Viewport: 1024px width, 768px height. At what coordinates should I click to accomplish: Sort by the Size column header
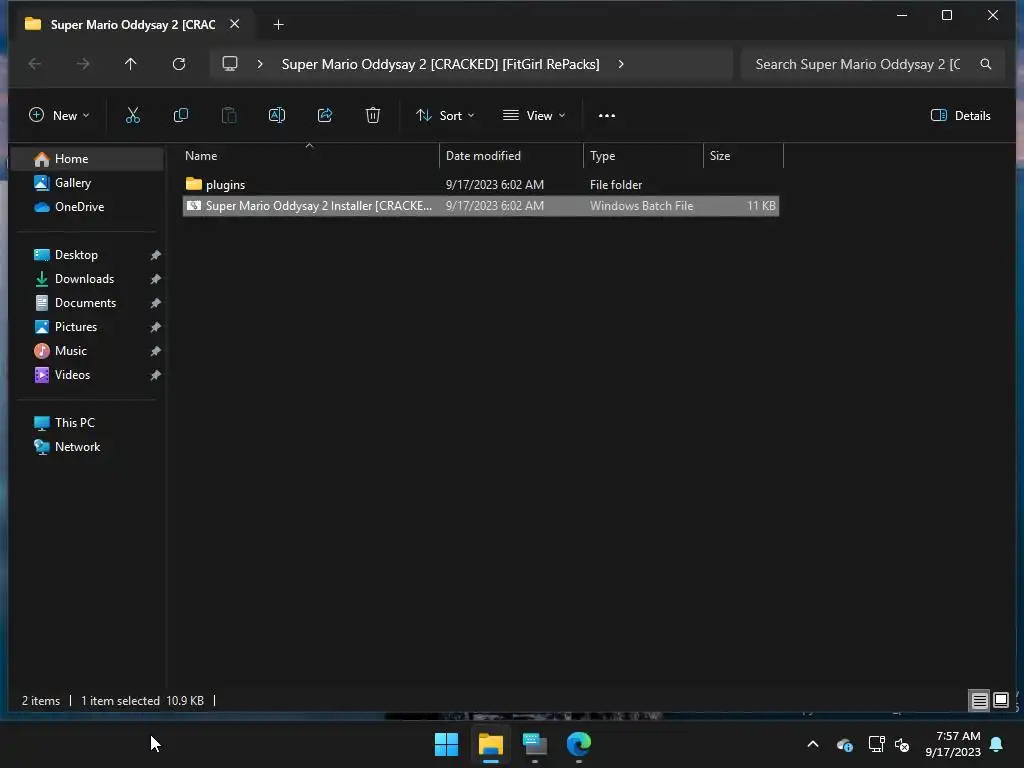pos(743,156)
